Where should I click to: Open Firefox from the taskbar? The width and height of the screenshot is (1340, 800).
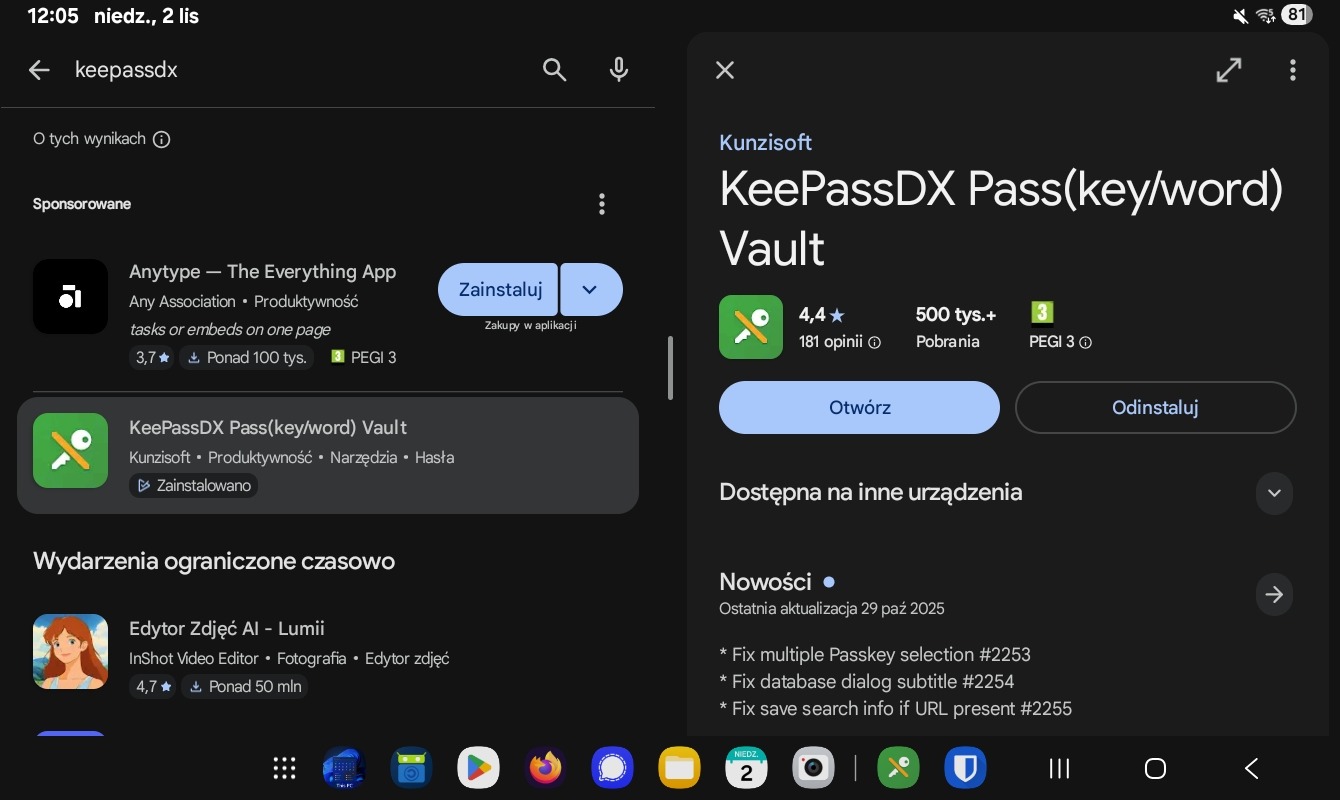pyautogui.click(x=545, y=768)
